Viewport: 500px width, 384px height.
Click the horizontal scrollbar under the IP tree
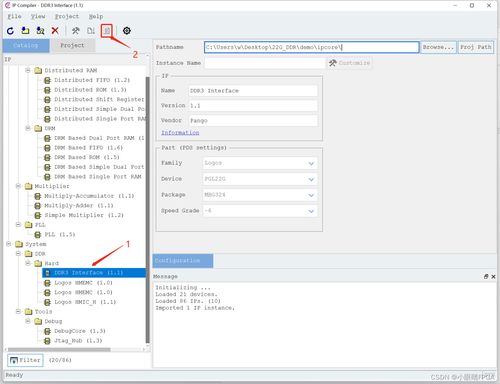59,350
